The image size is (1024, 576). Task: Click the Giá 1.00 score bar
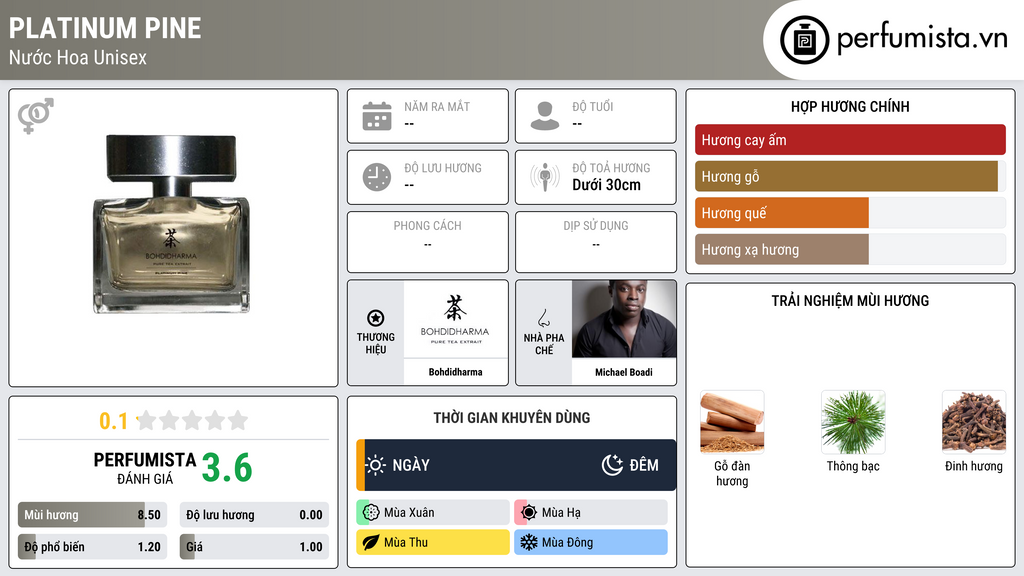[254, 547]
